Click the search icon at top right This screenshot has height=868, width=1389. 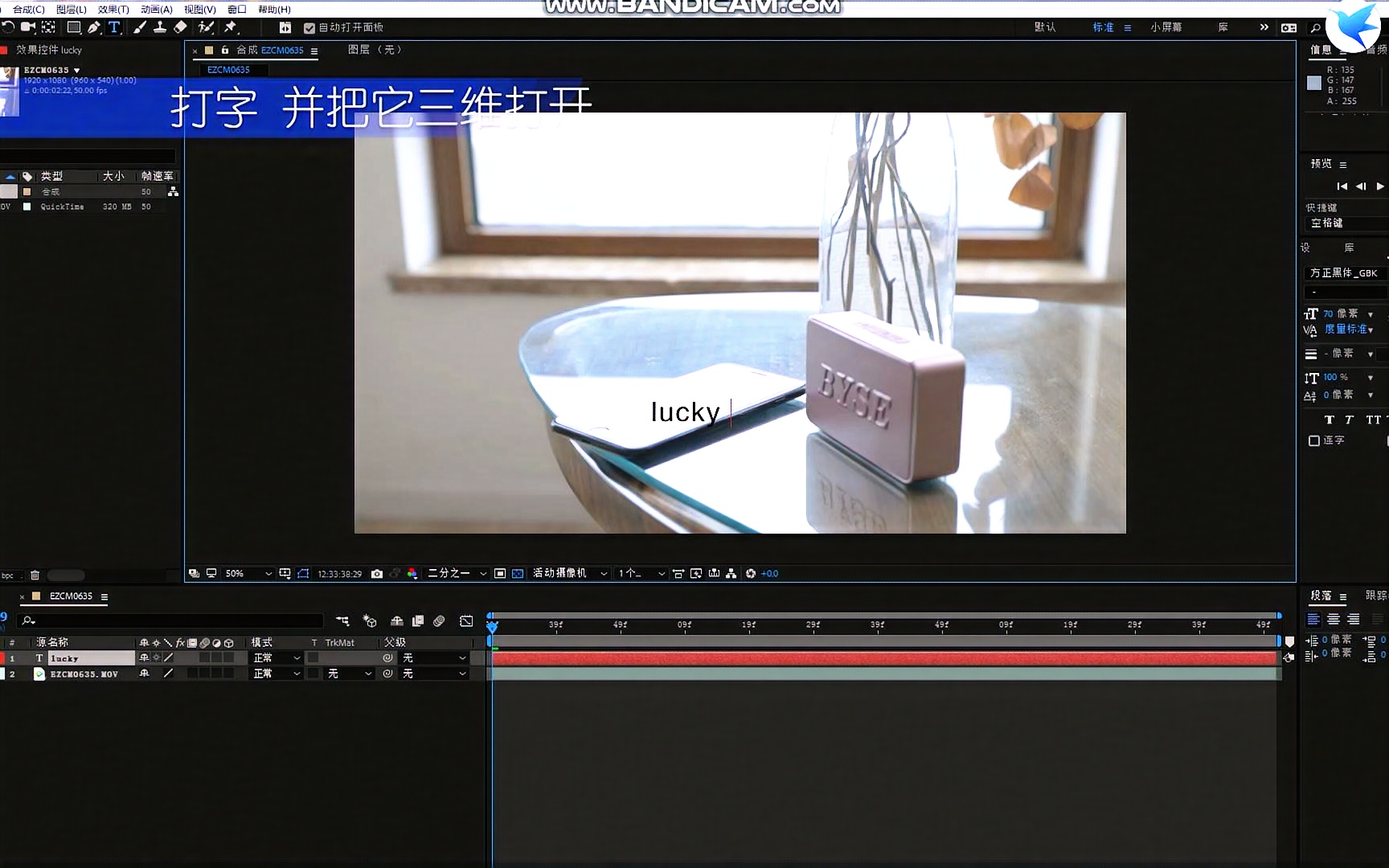coord(1315,28)
